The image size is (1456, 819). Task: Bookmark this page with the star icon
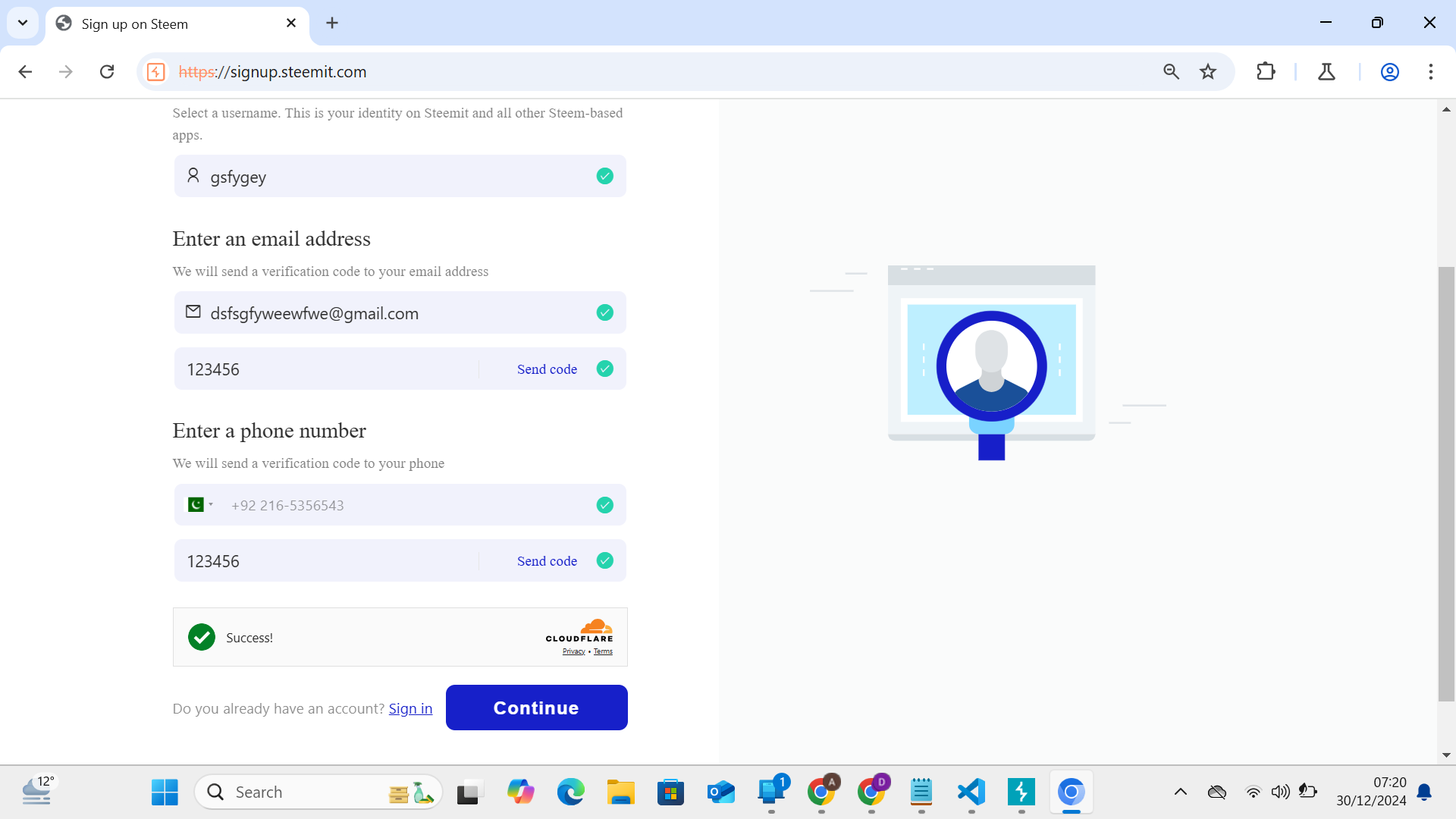[1208, 71]
